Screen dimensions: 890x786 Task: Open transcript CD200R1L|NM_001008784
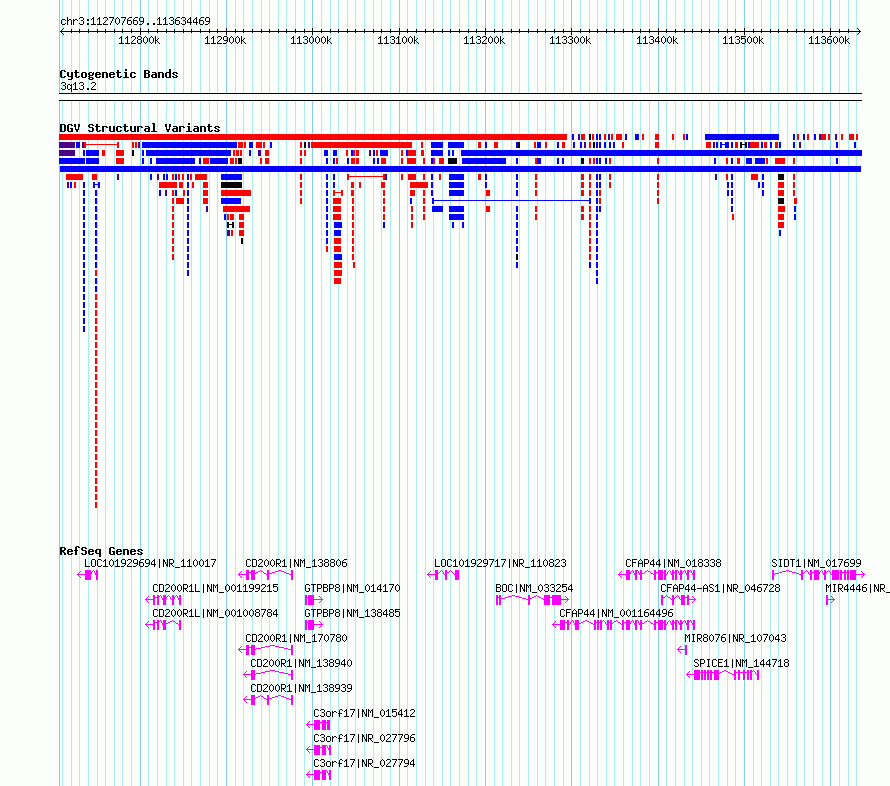[x=215, y=613]
